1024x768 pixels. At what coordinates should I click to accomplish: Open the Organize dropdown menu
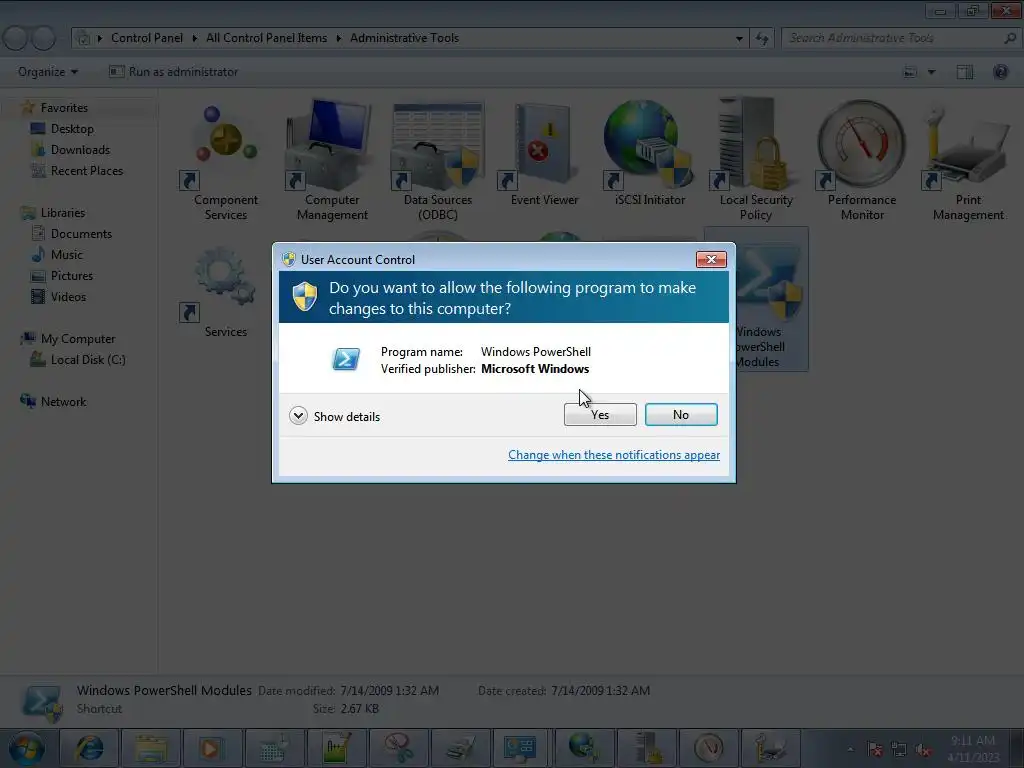(48, 72)
